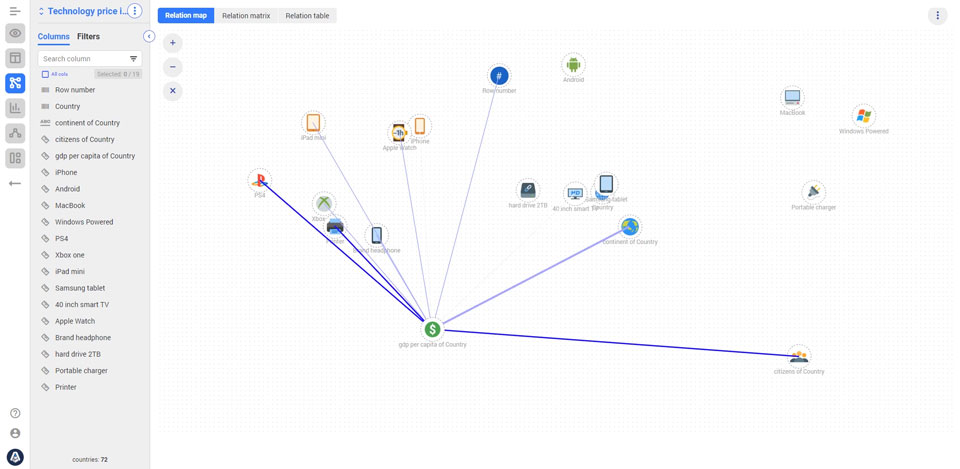Select the Printer node icon
Image resolution: width=960 pixels, height=469 pixels.
335,227
